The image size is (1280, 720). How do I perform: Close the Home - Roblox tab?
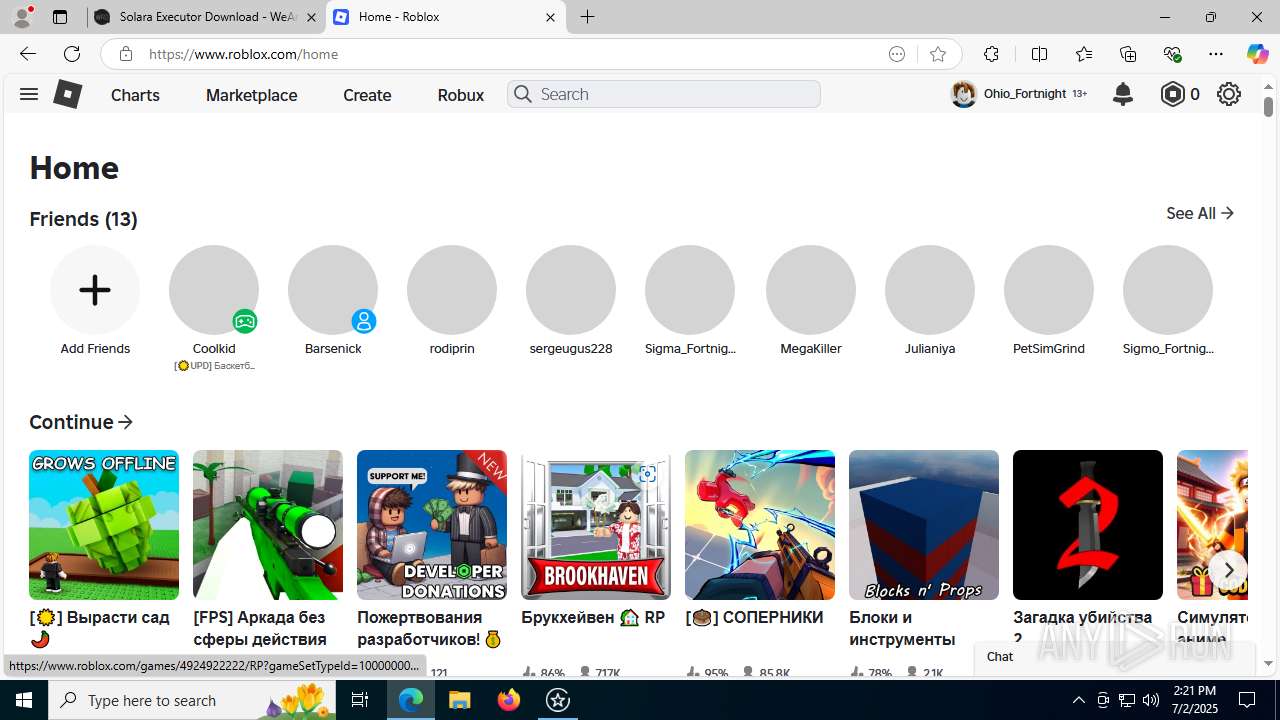[x=550, y=17]
